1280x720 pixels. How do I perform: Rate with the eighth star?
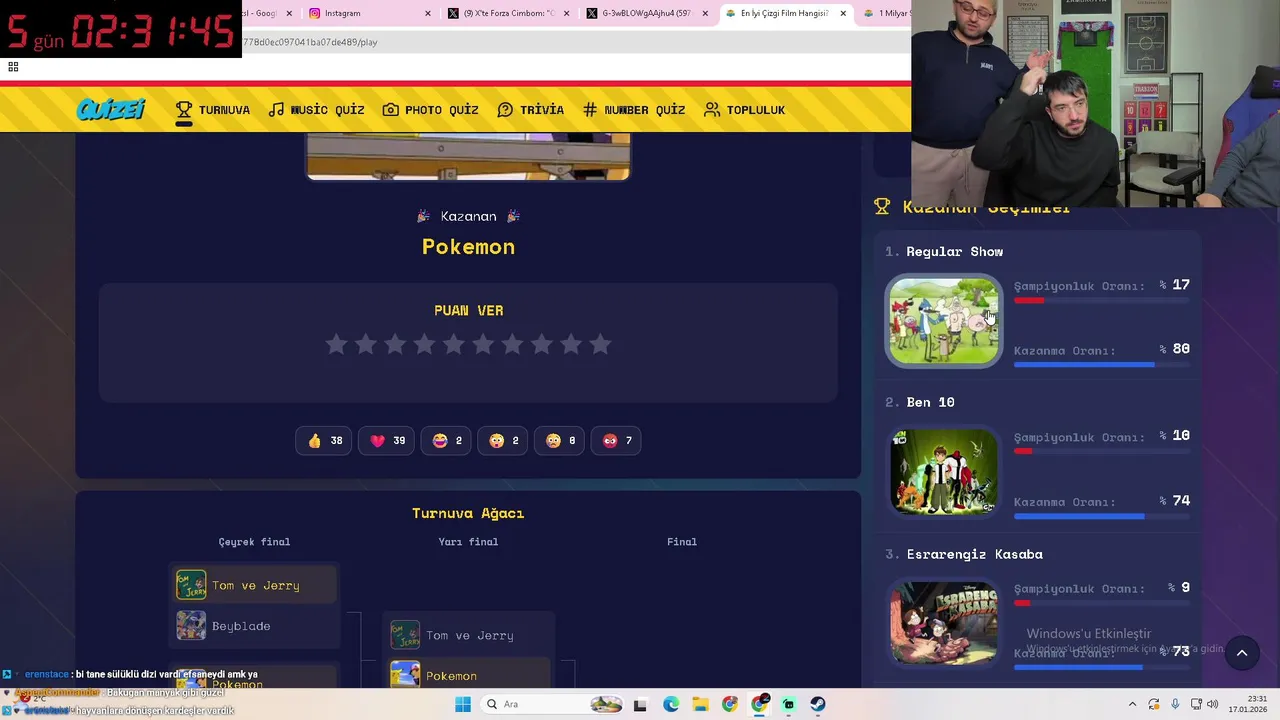point(541,344)
